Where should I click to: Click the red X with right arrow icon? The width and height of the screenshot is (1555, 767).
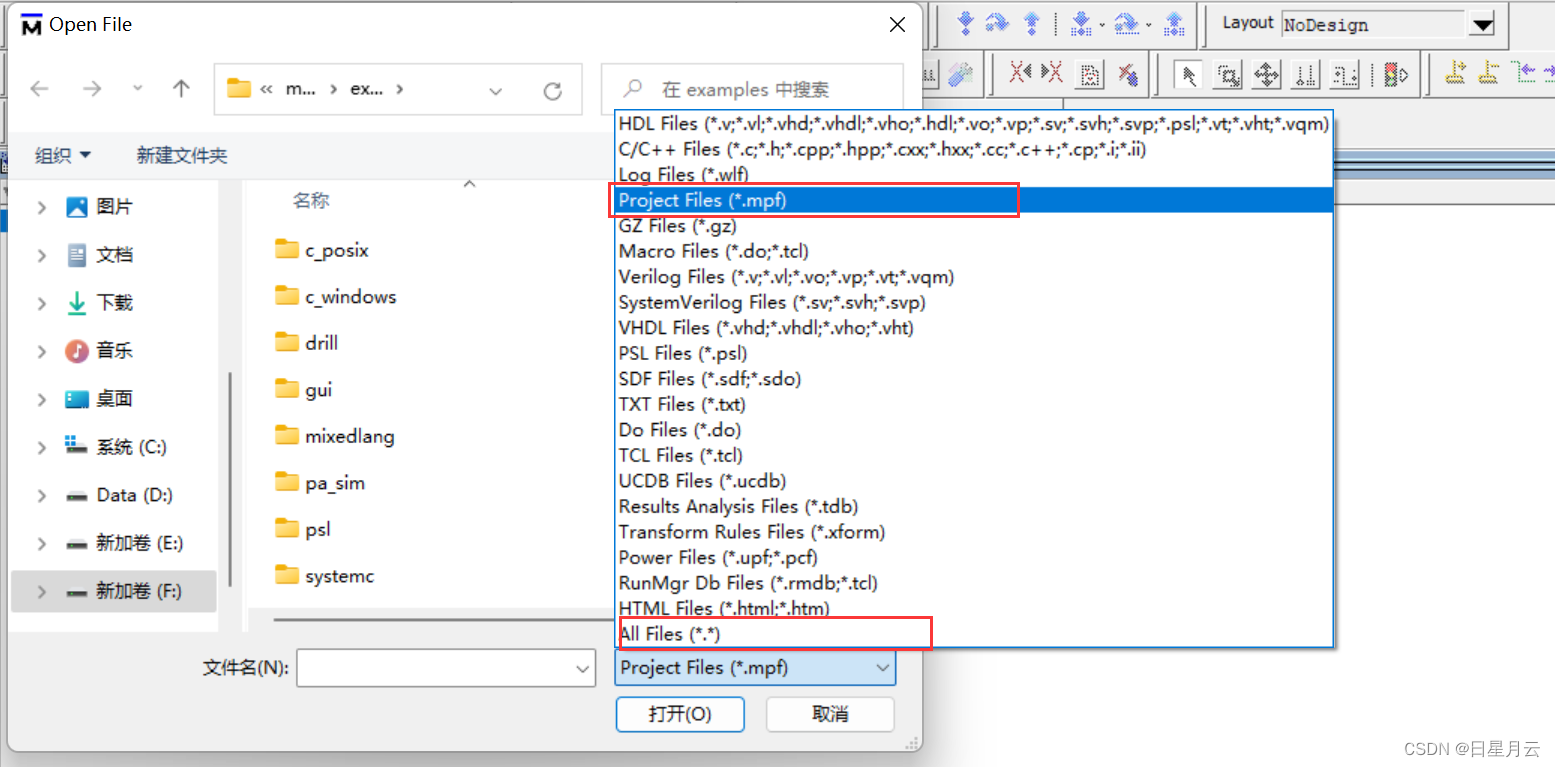click(1052, 73)
